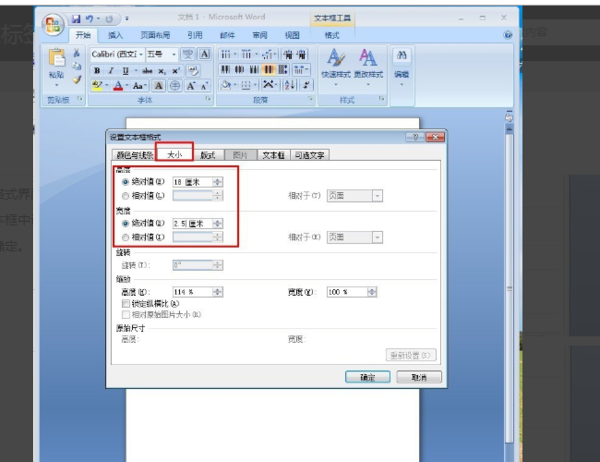The height and width of the screenshot is (462, 600).
Task: Open Word help (question mark in ribbon)
Action: click(508, 35)
